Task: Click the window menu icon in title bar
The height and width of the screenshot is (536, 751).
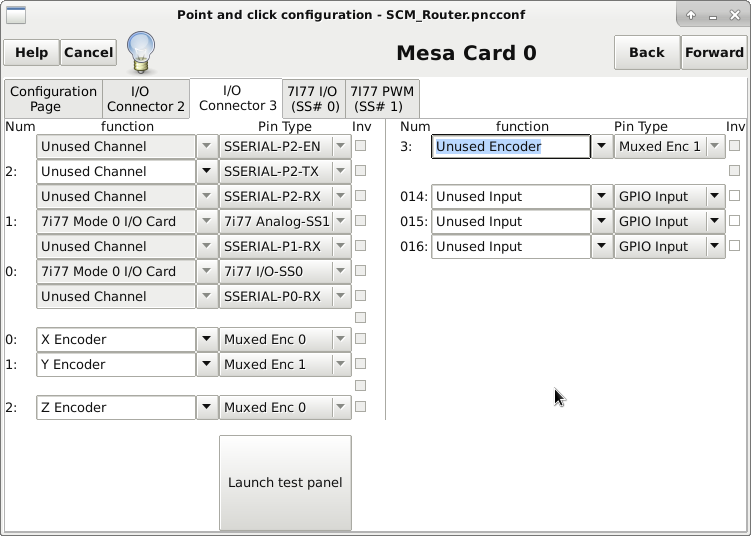Action: point(16,15)
